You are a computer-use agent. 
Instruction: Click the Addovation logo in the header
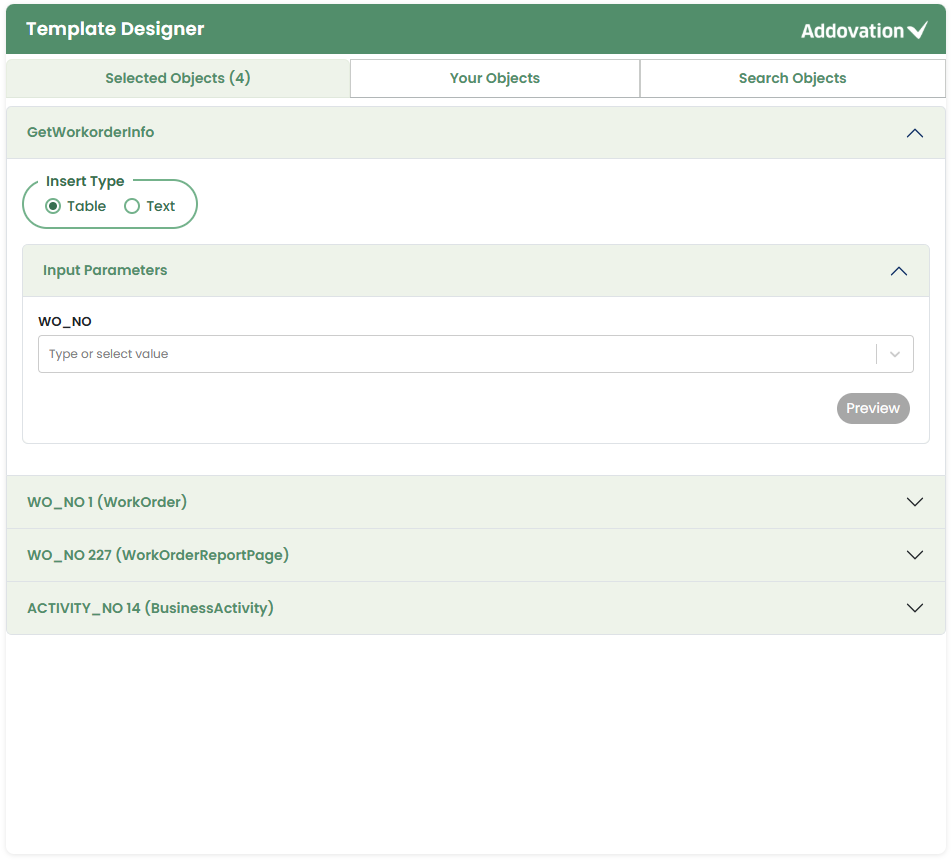864,31
